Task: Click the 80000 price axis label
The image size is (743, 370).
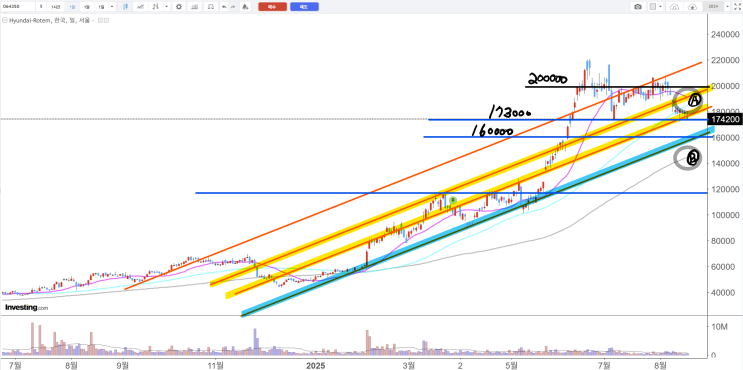Action: (x=724, y=241)
